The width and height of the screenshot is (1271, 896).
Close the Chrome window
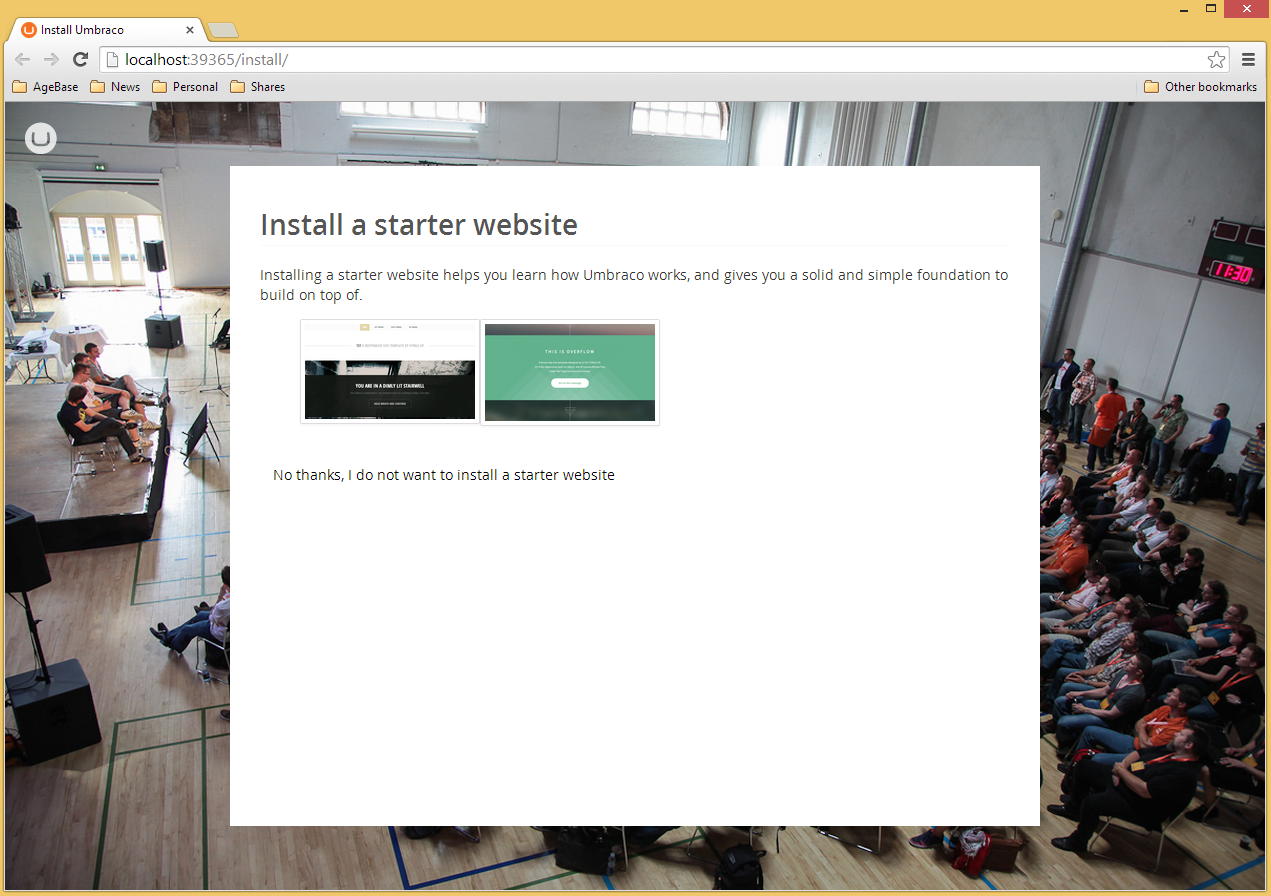click(1246, 9)
